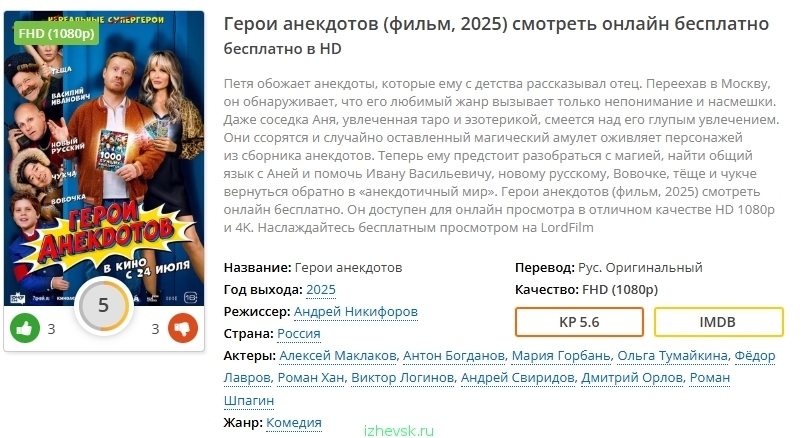Click the circular rating score 5
Screen dimensions: 801x438
tap(103, 305)
